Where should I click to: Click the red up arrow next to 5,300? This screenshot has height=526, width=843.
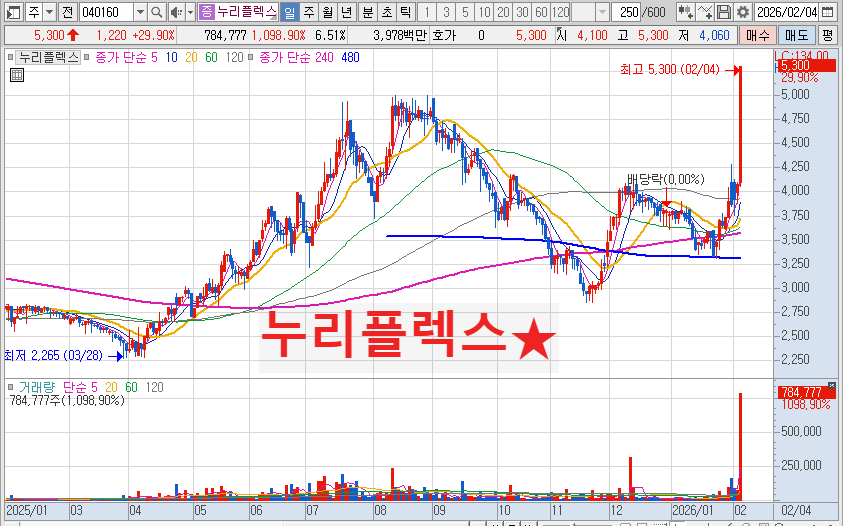(73, 35)
